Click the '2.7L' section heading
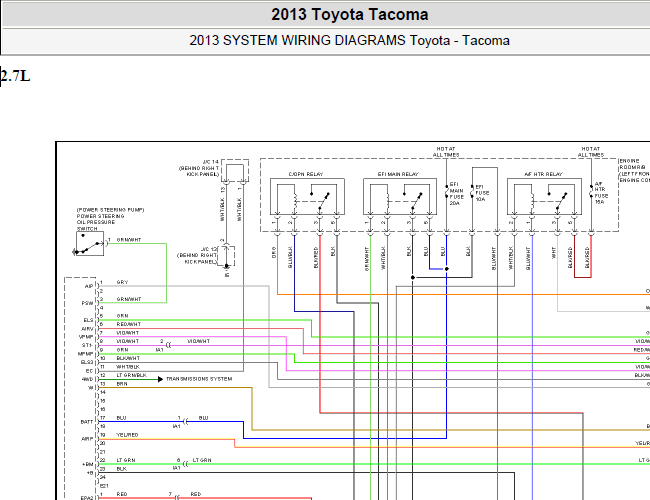Image resolution: width=650 pixels, height=500 pixels. [15, 76]
